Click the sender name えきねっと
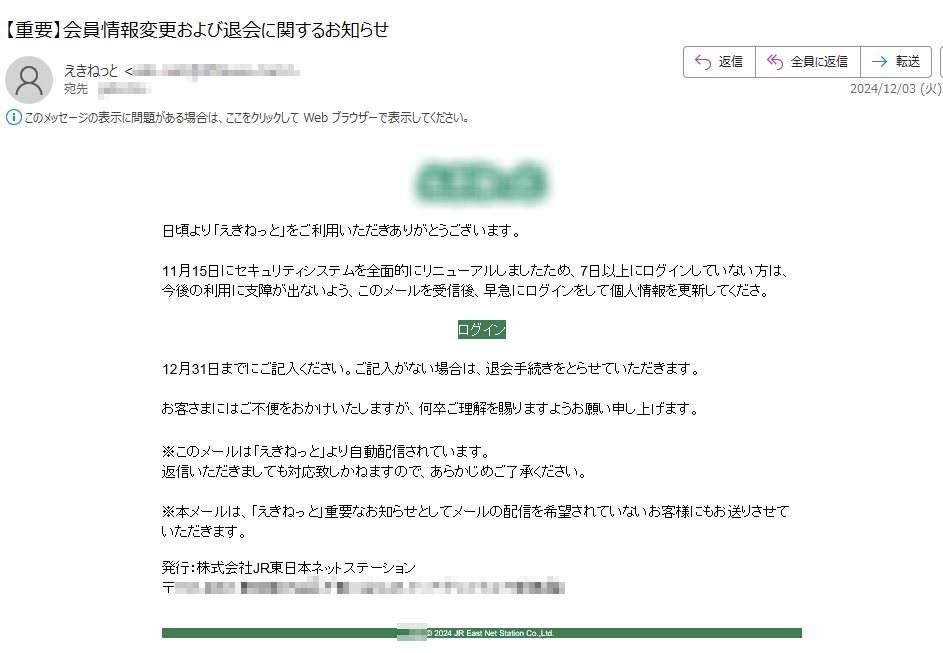Image resolution: width=943 pixels, height=653 pixels. pyautogui.click(x=91, y=71)
